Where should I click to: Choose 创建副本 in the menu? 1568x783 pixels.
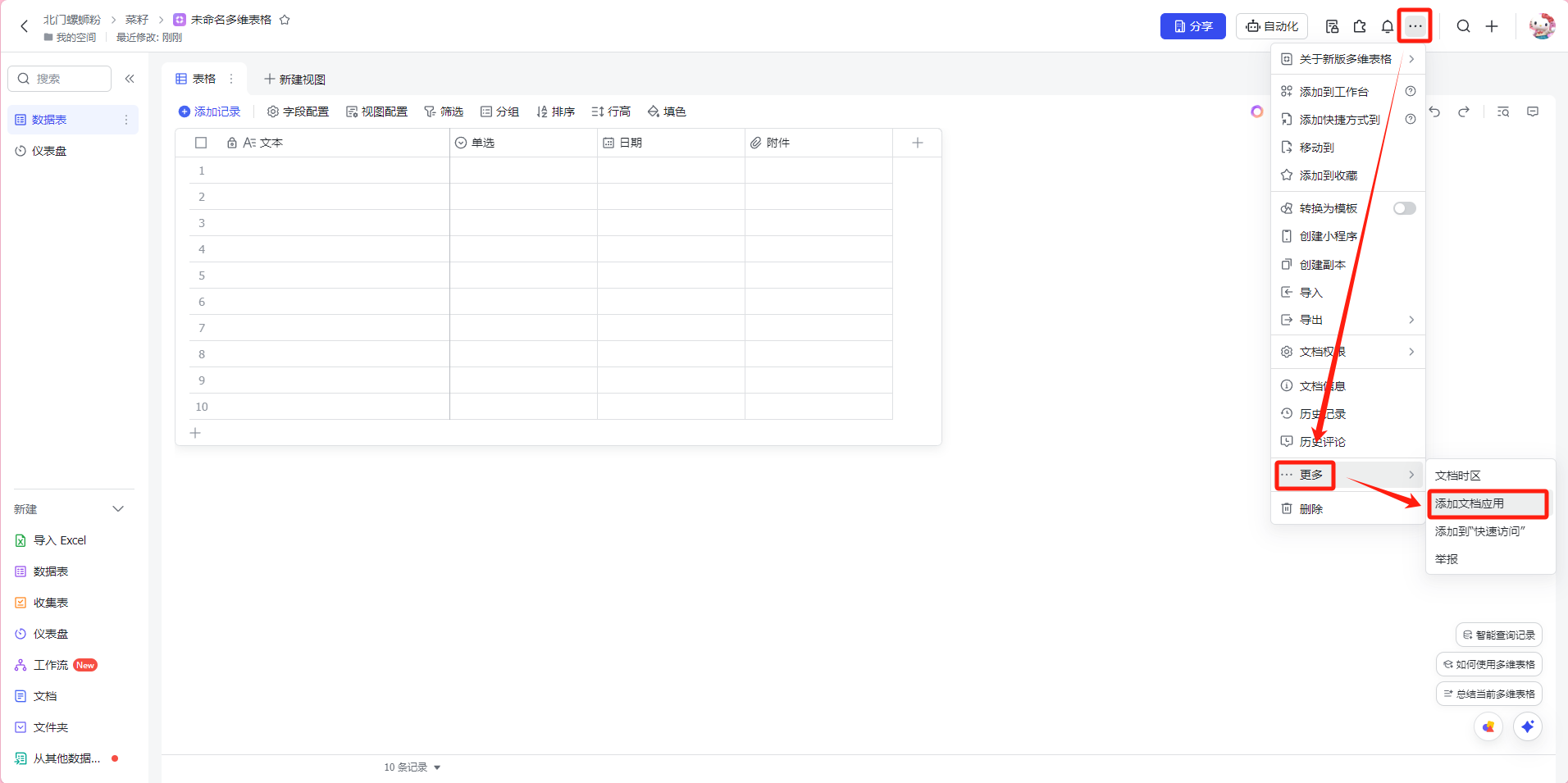click(x=1322, y=265)
